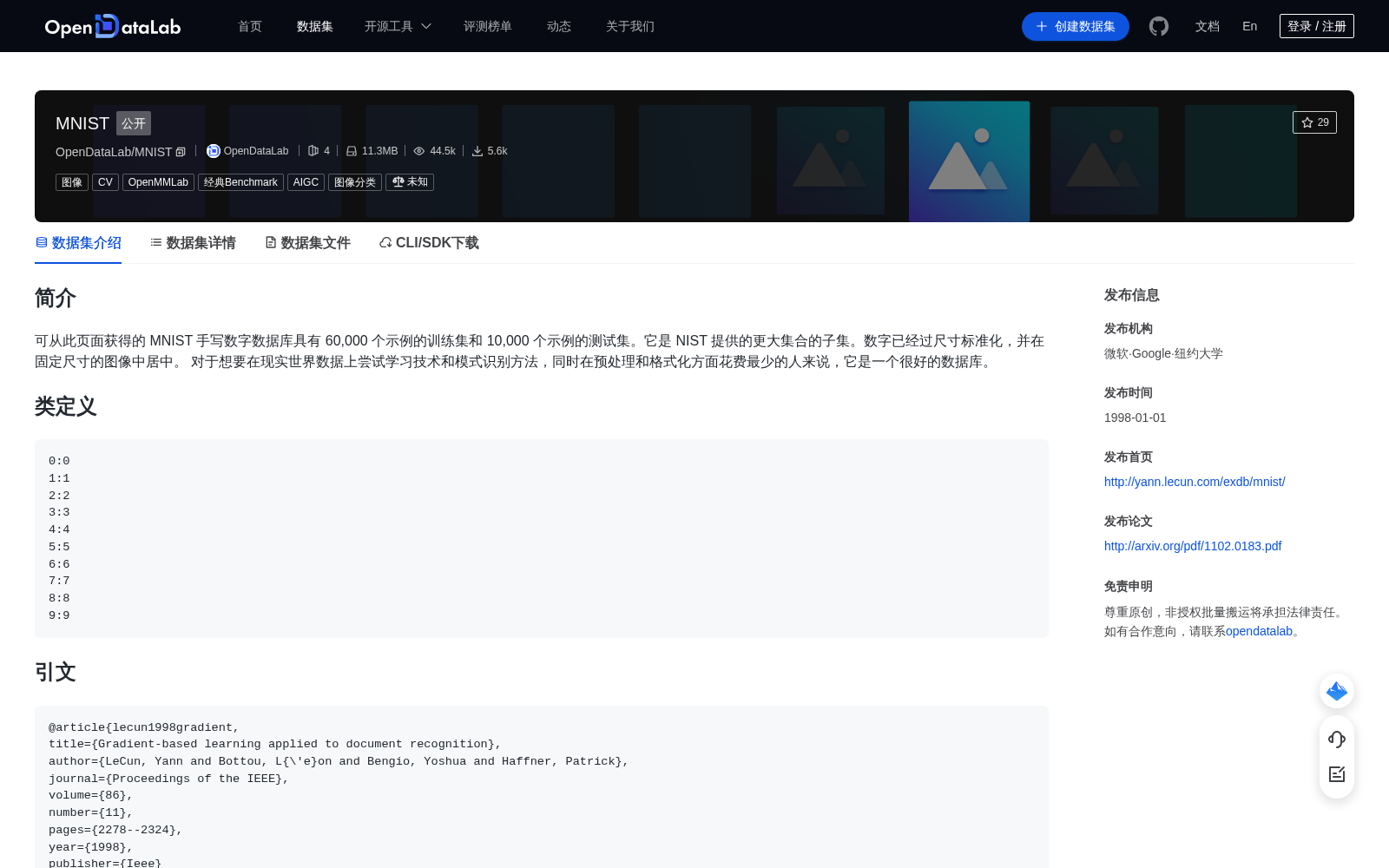The image size is (1389, 868).
Task: Click the citation line year={1998},
Action: point(91,847)
